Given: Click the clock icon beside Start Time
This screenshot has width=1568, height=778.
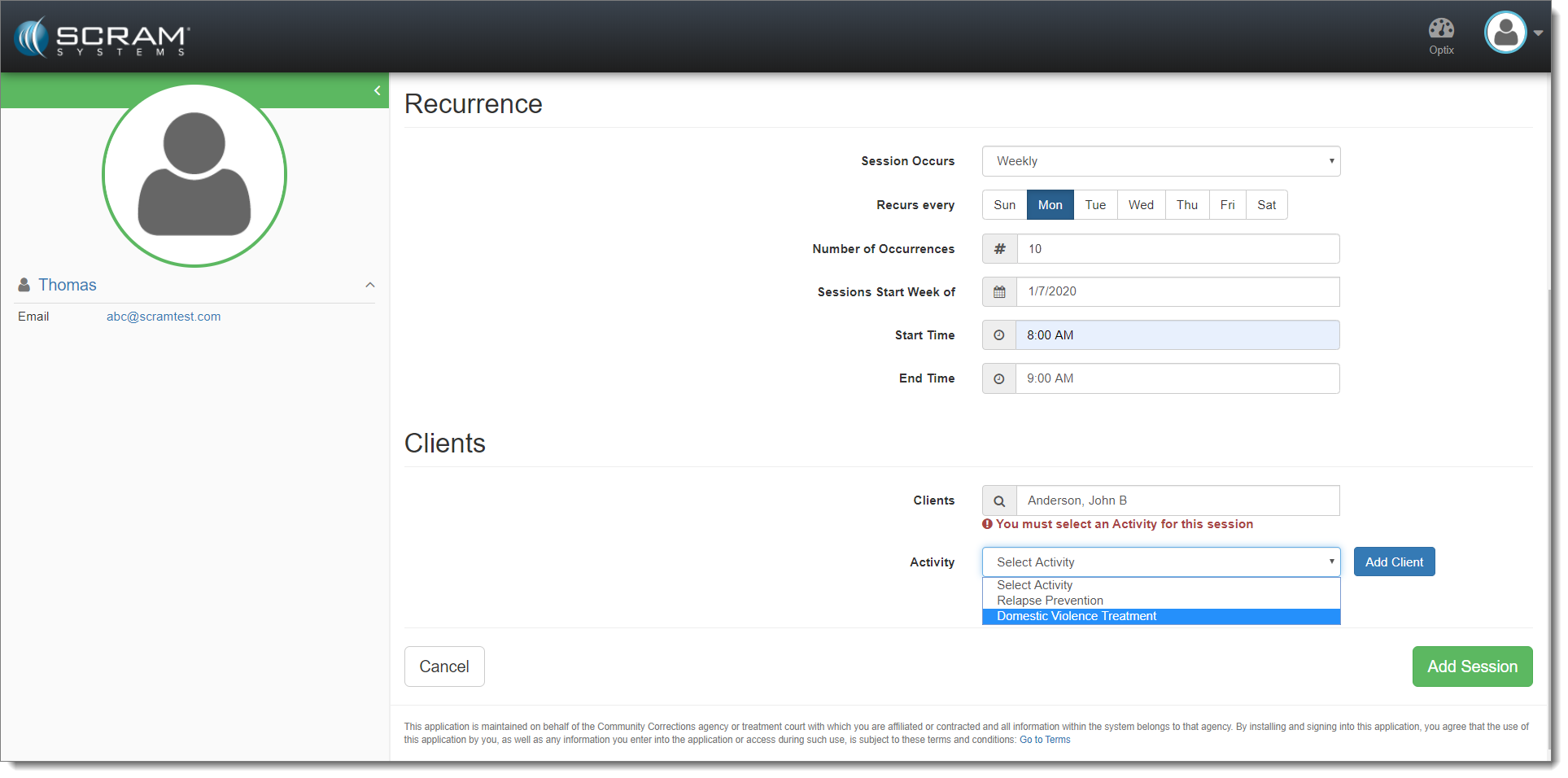Looking at the screenshot, I should (x=999, y=335).
